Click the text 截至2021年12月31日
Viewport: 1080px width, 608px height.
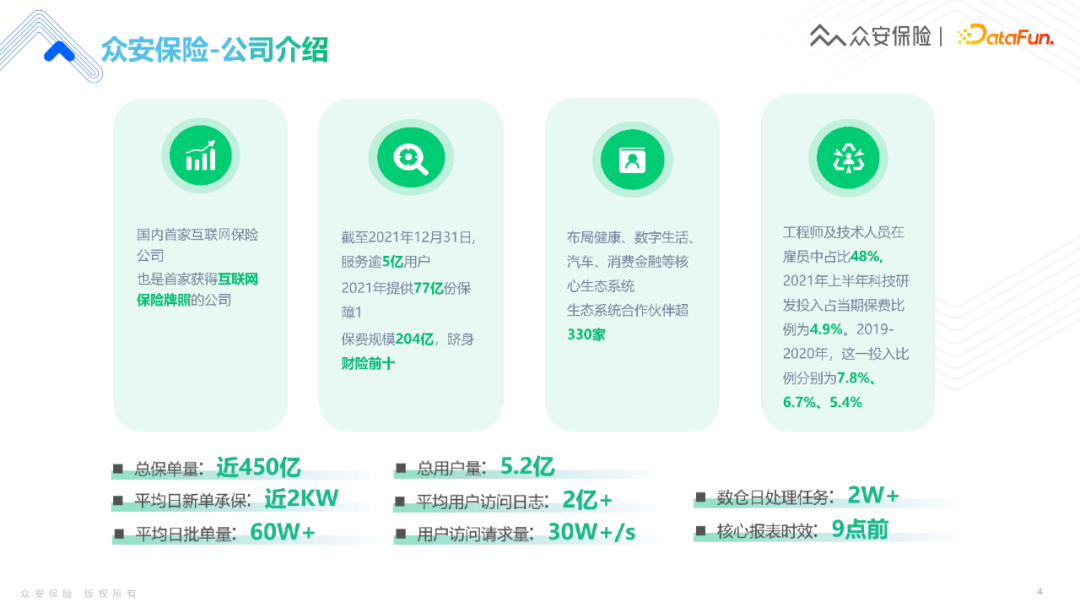coord(408,238)
